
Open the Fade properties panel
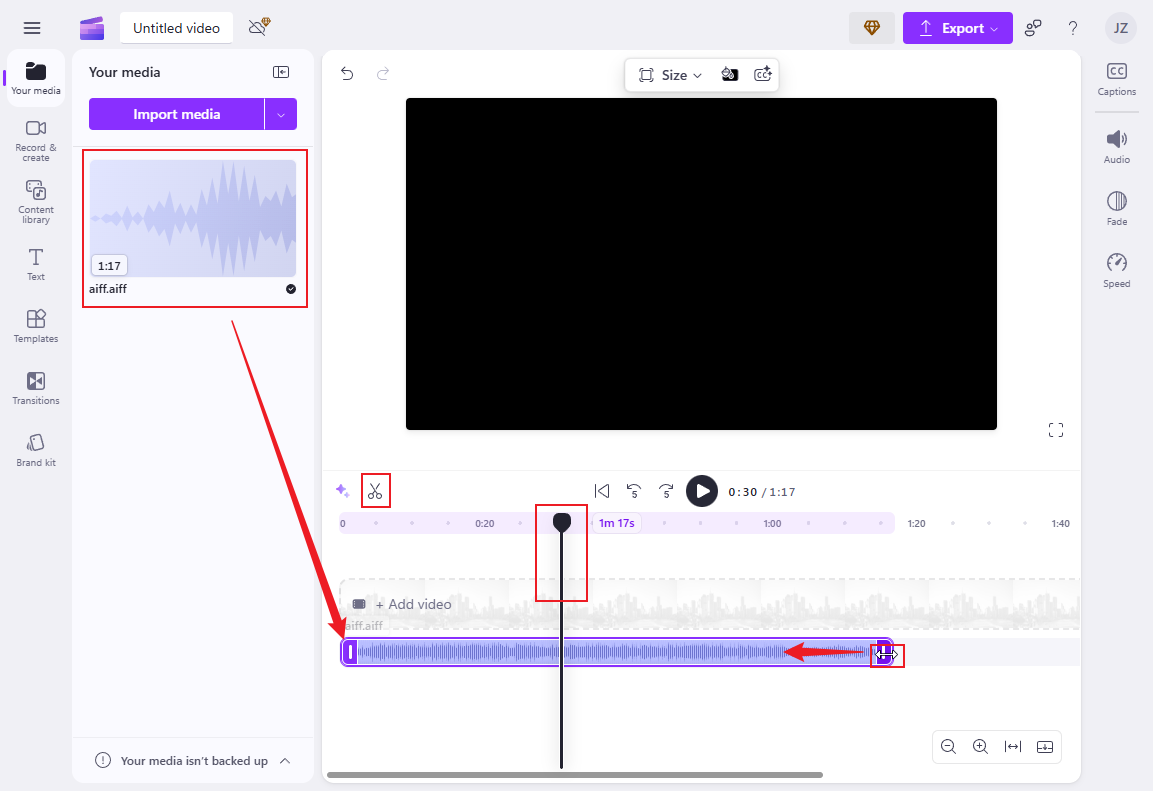(x=1116, y=209)
